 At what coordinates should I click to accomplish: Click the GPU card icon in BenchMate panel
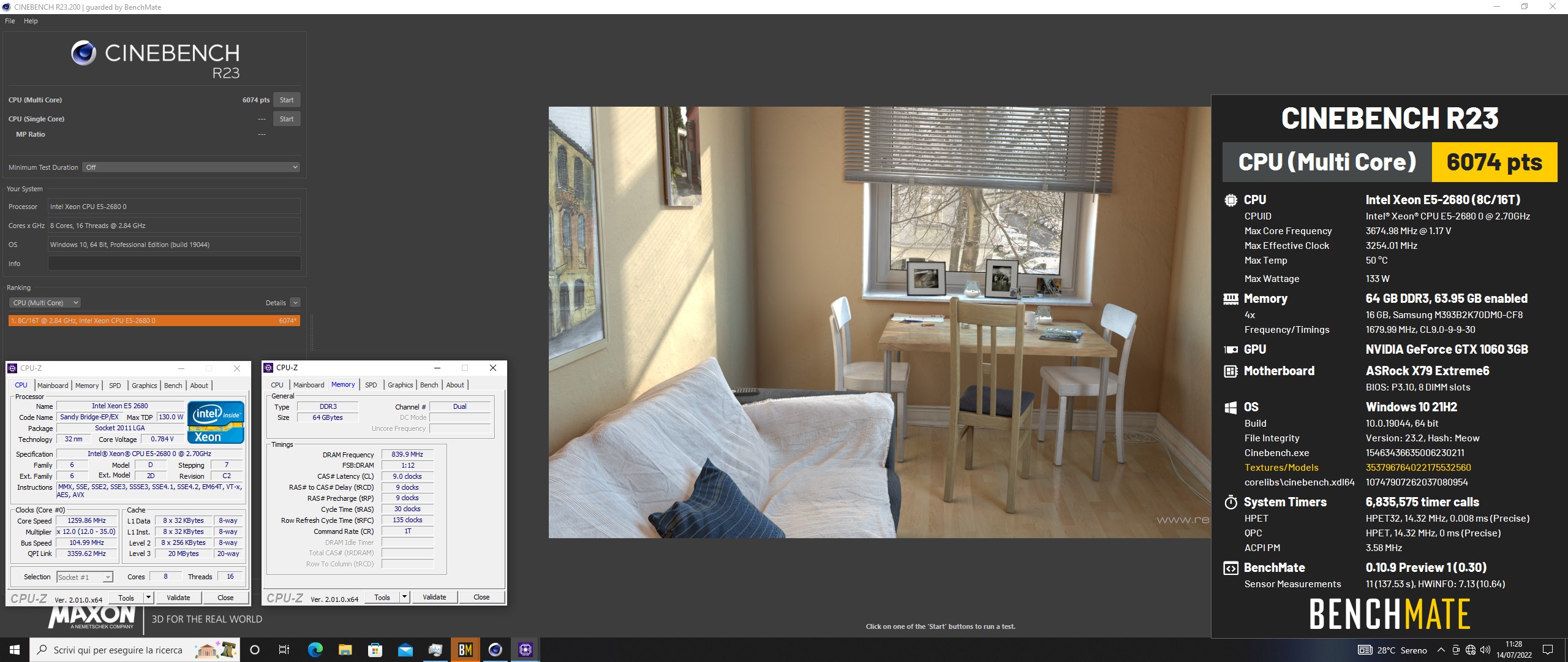coord(1231,349)
